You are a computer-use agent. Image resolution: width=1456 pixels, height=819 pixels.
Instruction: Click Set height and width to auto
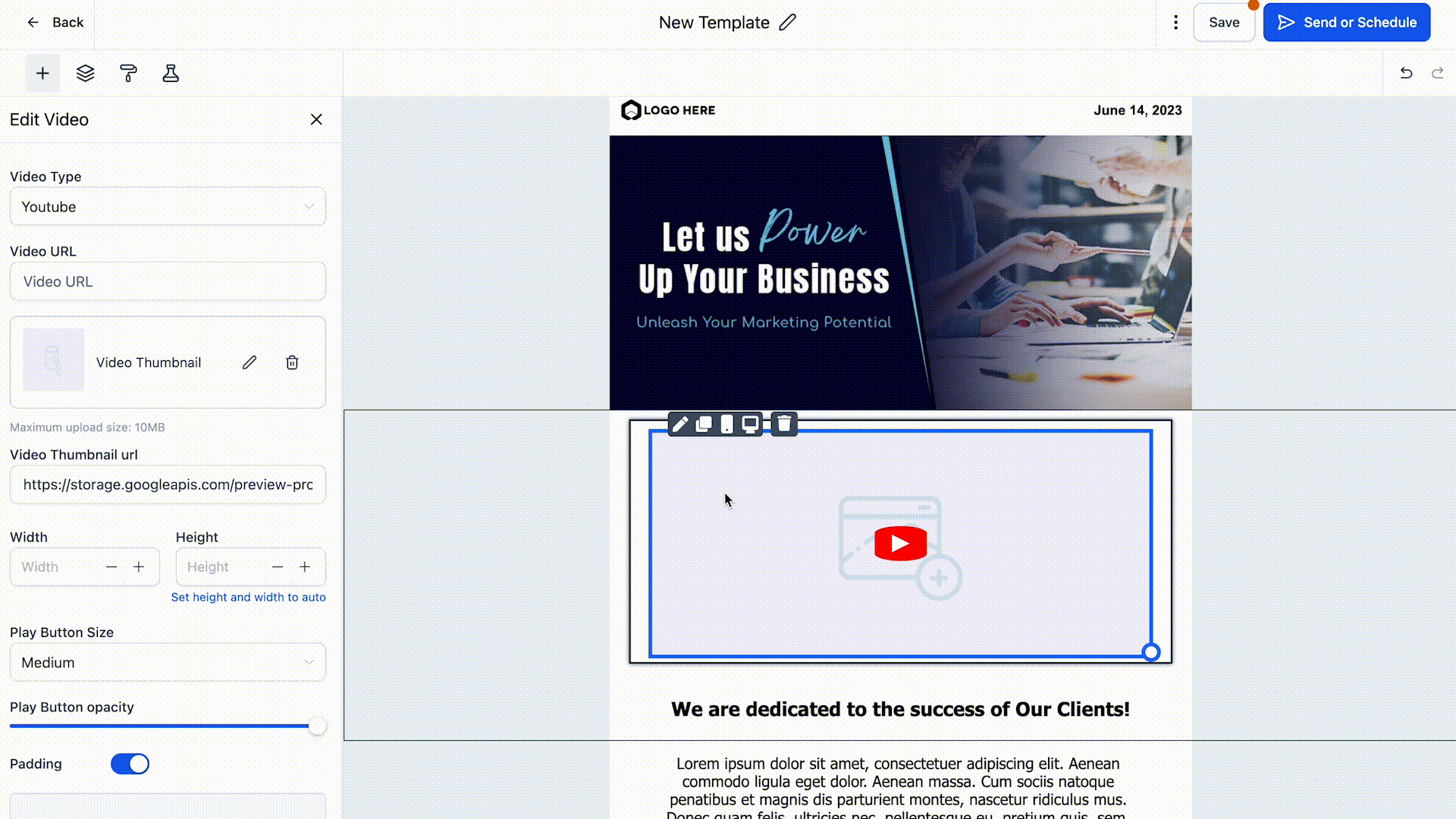pos(248,598)
